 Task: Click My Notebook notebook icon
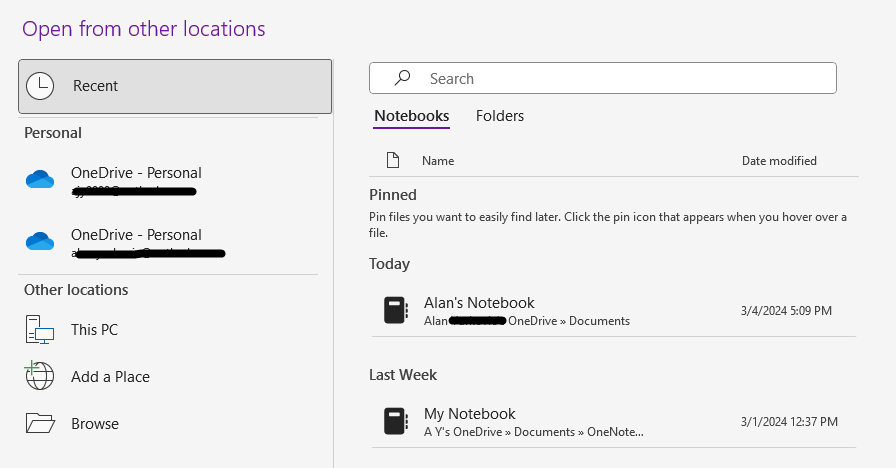tap(395, 421)
